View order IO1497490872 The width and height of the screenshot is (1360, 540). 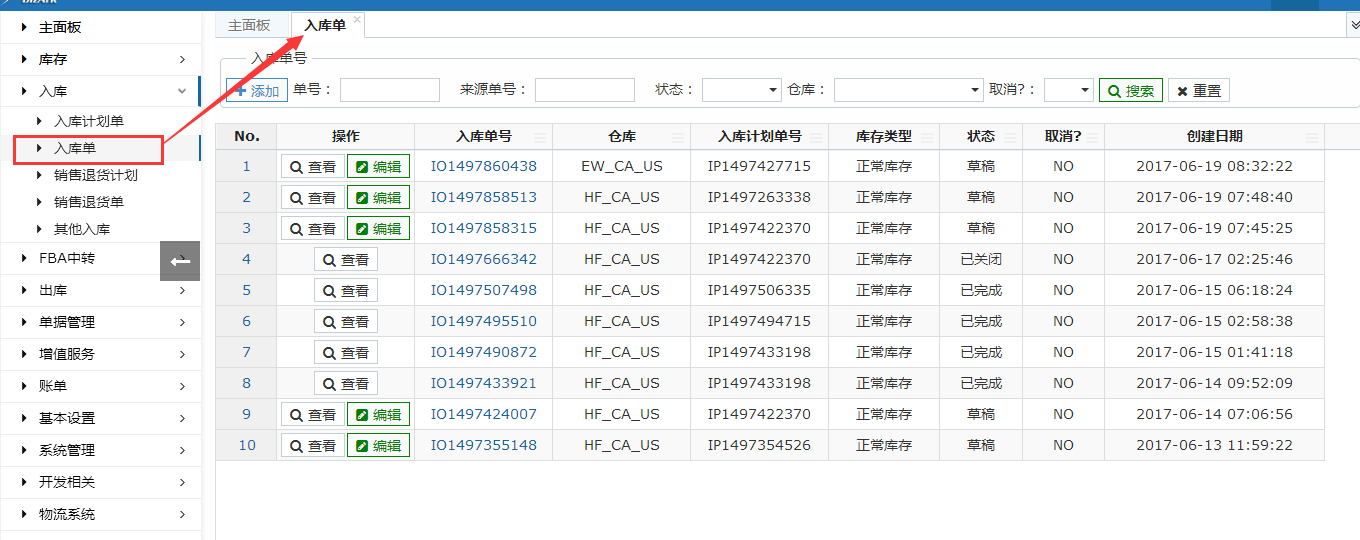point(346,352)
